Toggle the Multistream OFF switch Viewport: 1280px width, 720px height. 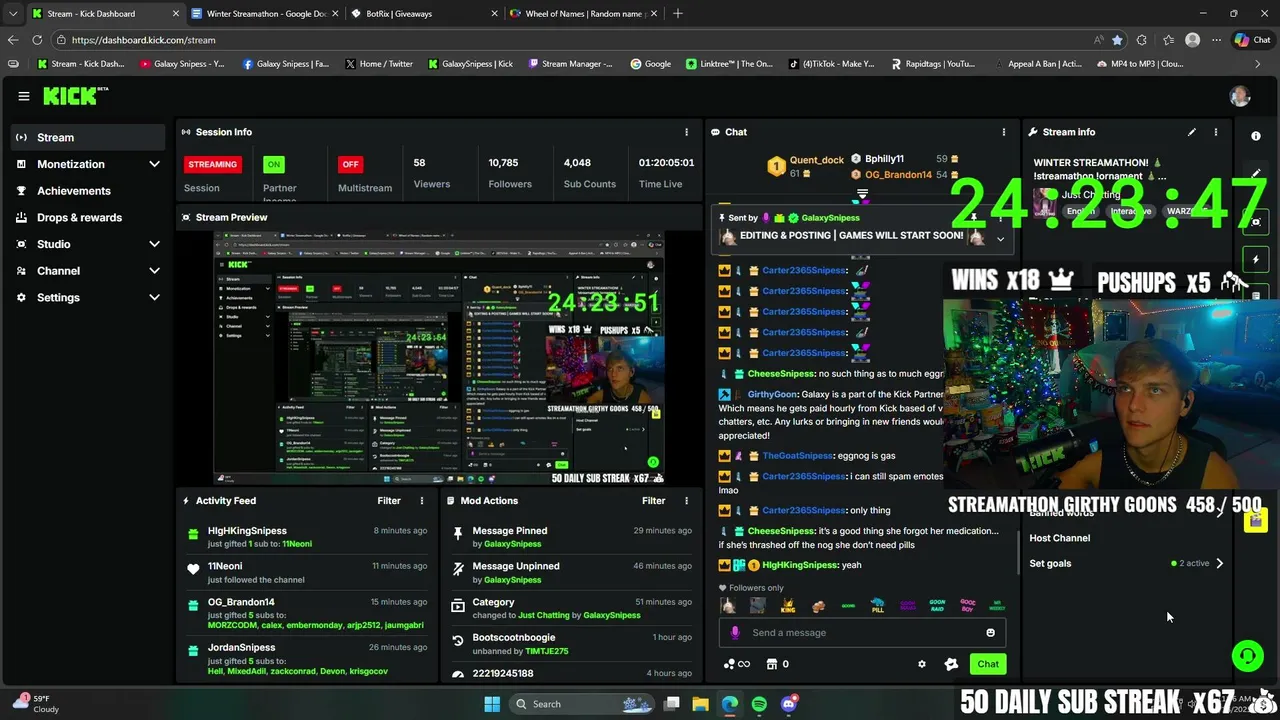click(350, 164)
